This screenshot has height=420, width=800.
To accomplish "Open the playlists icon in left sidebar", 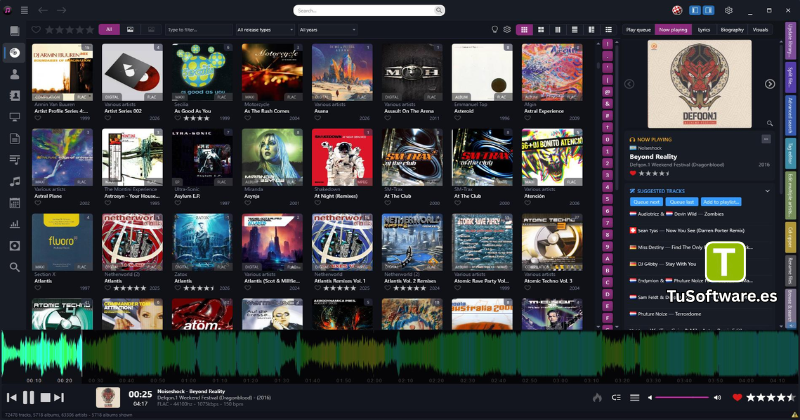I will coord(14,160).
